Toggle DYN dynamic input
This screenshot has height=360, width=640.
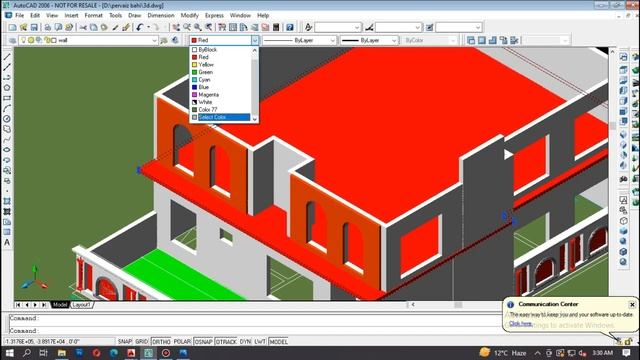[245, 342]
